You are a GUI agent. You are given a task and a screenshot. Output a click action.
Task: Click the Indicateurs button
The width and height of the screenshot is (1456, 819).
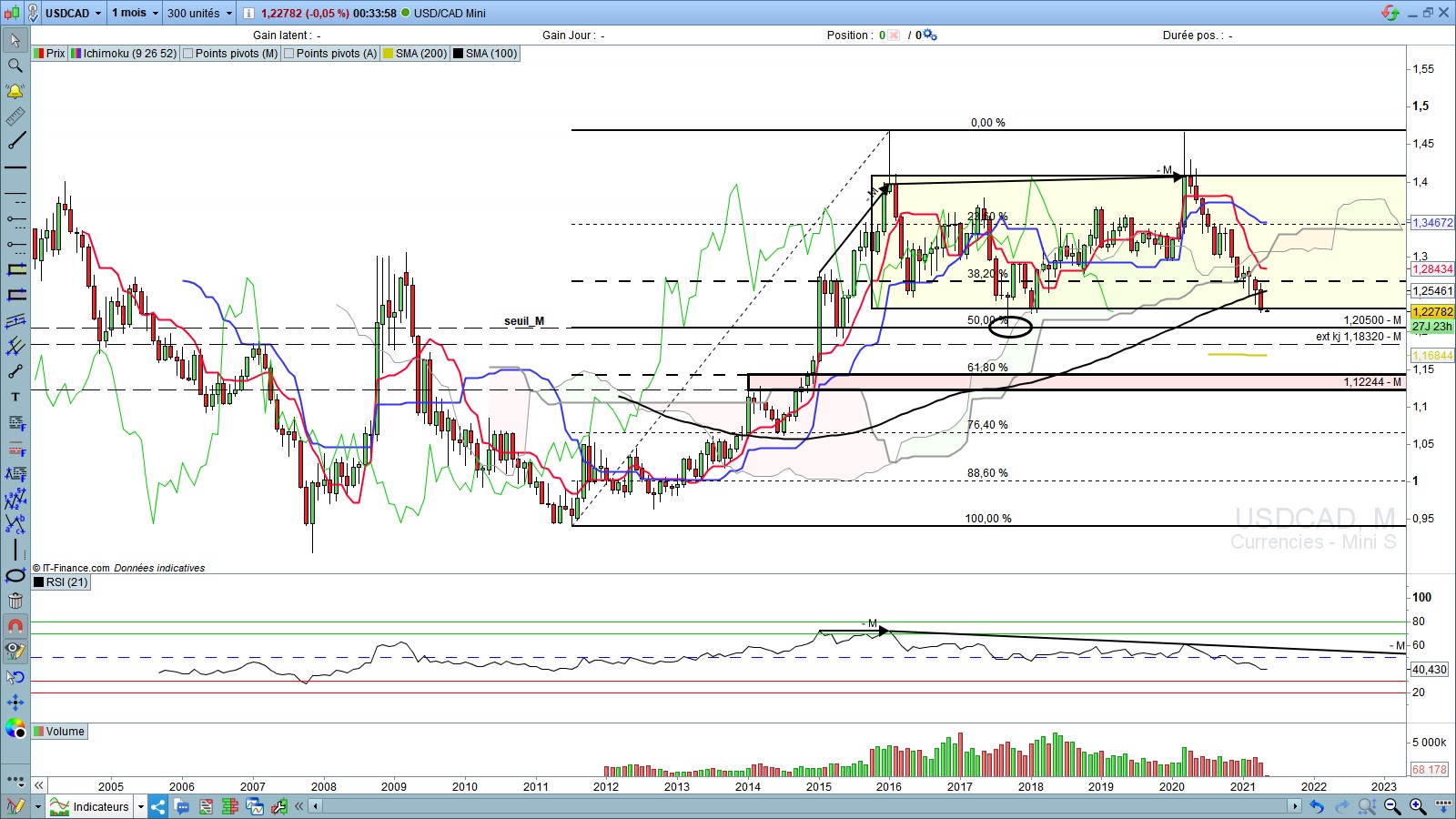[100, 806]
